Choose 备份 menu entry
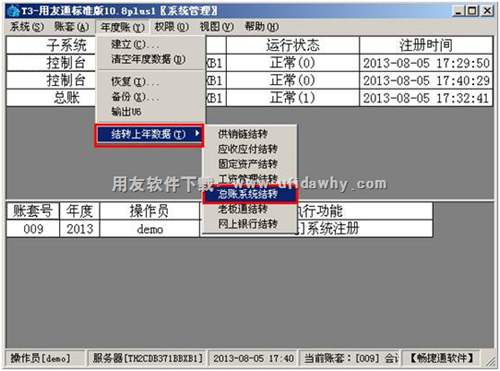Image resolution: width=500 pixels, height=371 pixels. click(x=150, y=97)
